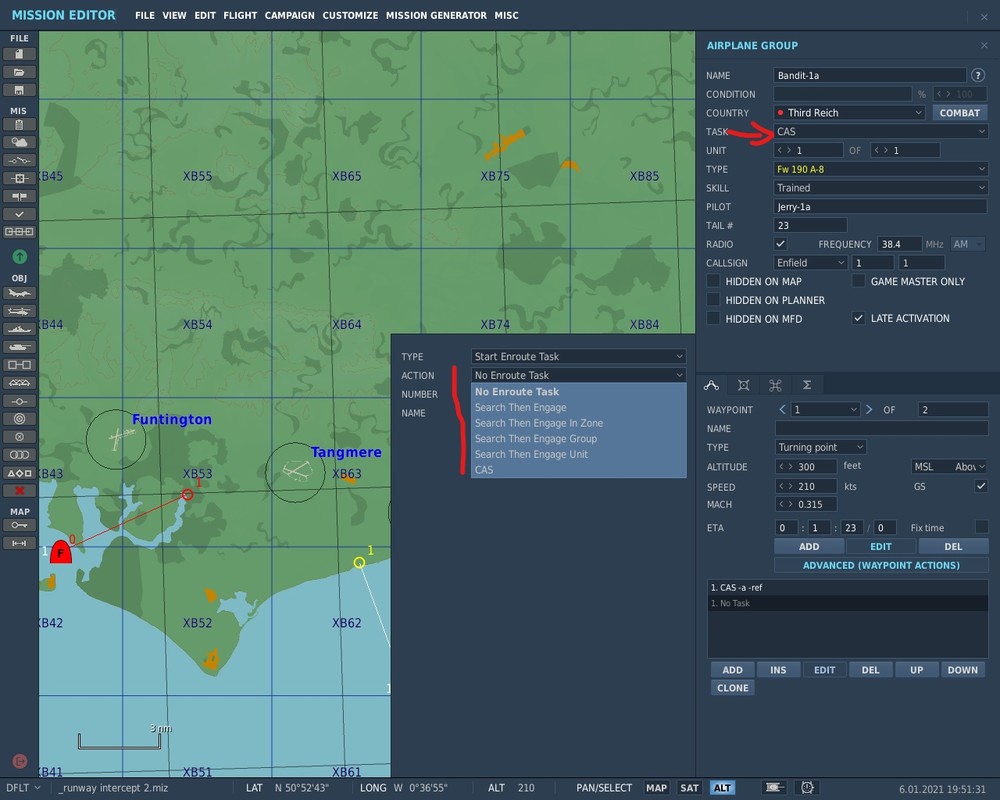The height and width of the screenshot is (800, 1000).
Task: Enable the Hidden on Map checkbox
Action: pyautogui.click(x=713, y=281)
